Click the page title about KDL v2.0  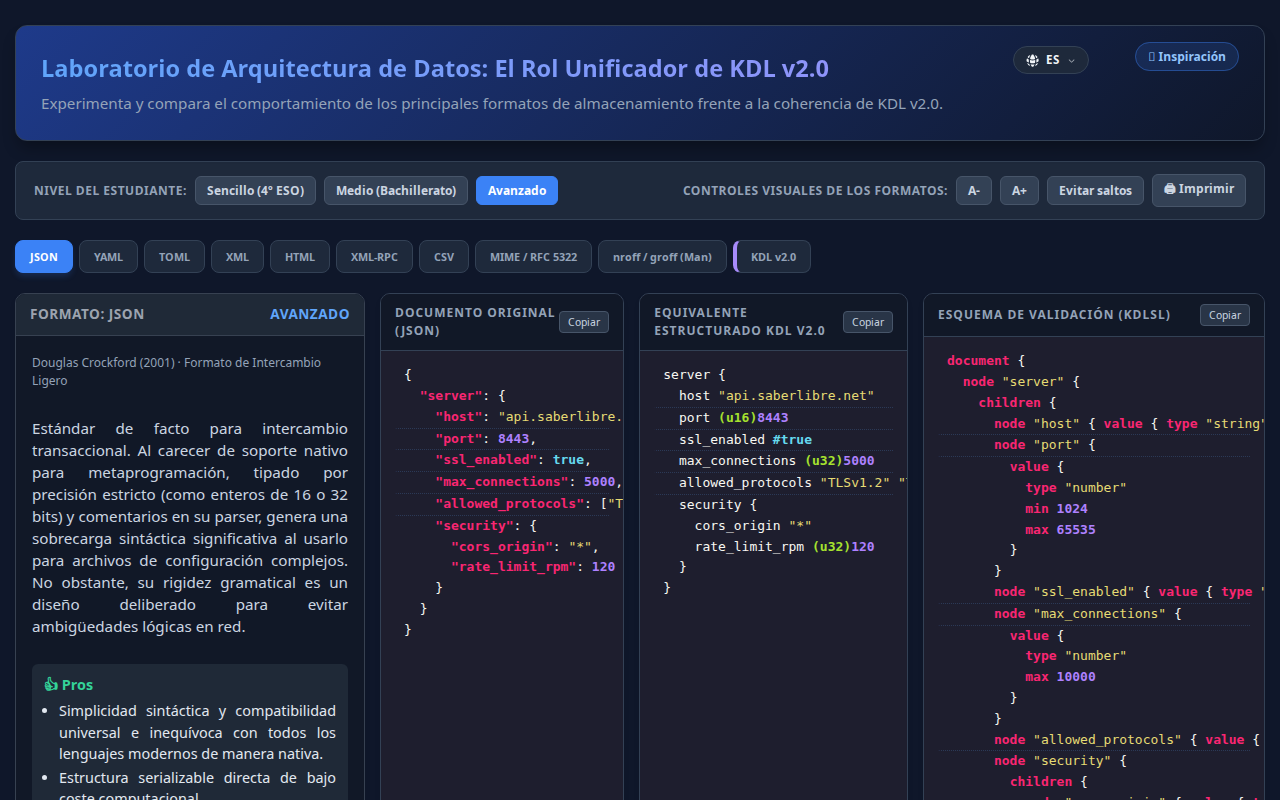pyautogui.click(x=435, y=69)
